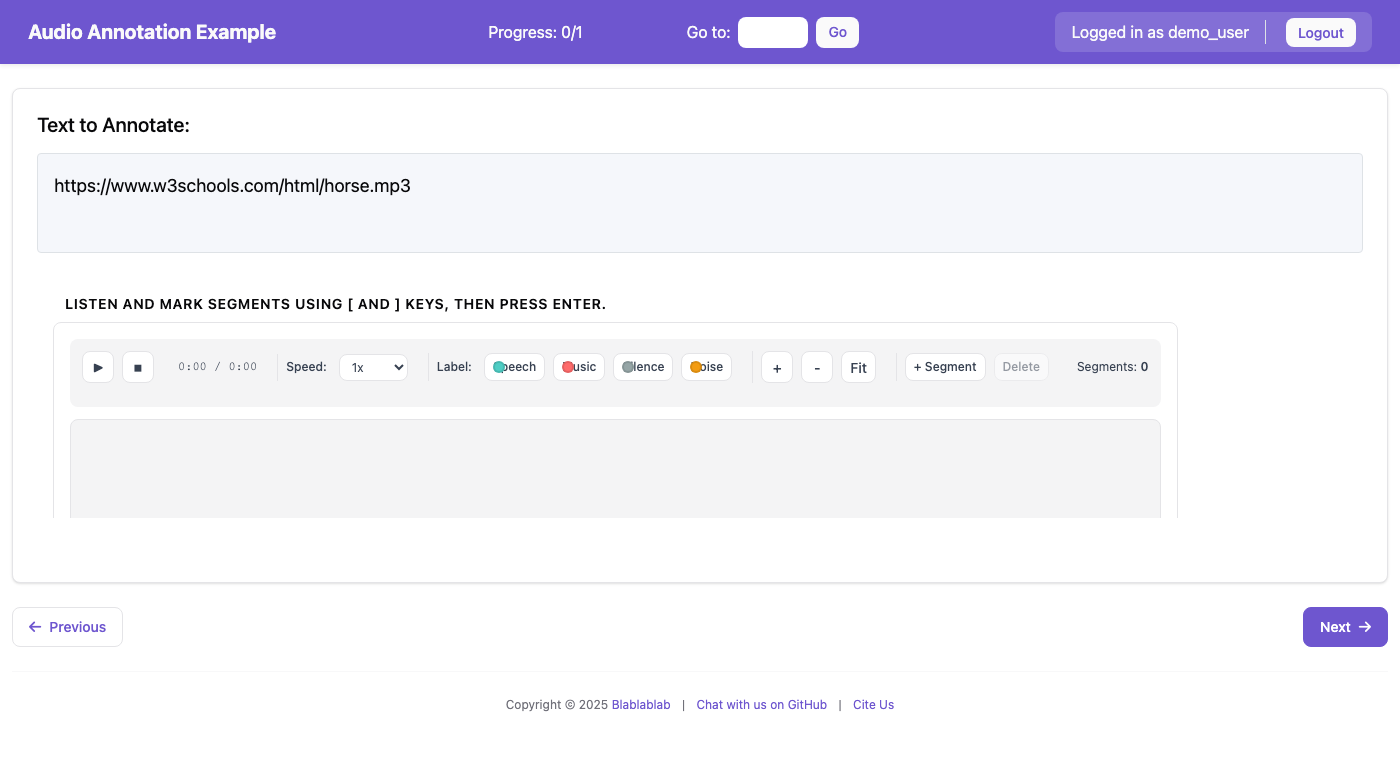Viewport: 1400px width, 761px height.
Task: Click the Text to Annotate heading
Action: [113, 125]
